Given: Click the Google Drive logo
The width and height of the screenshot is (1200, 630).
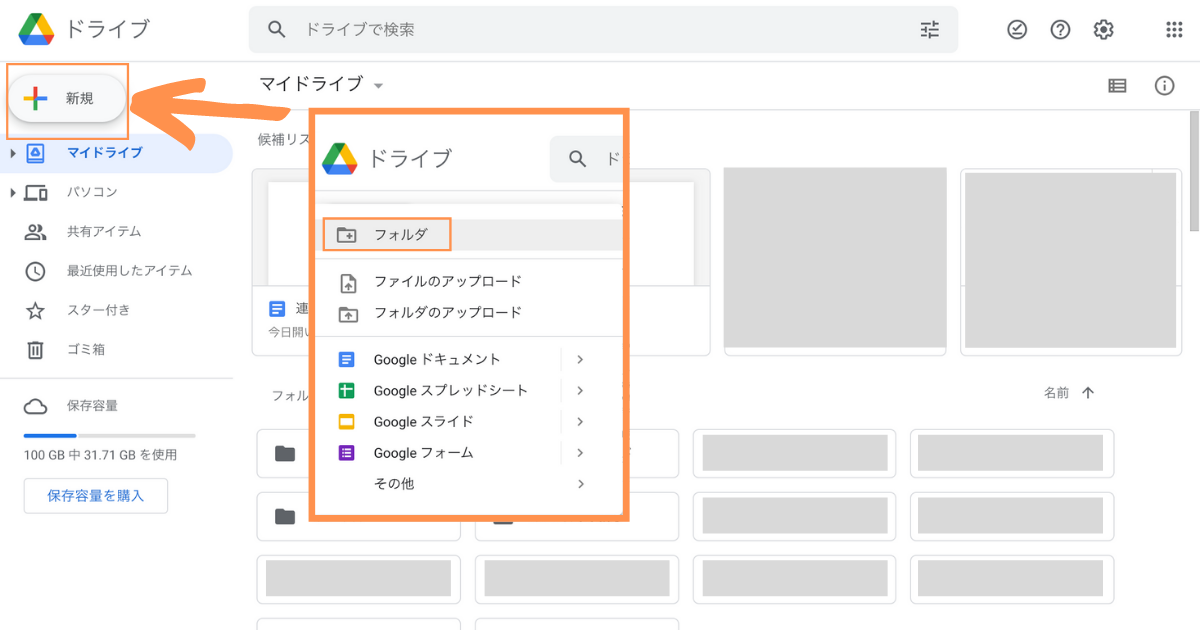Looking at the screenshot, I should coord(36,29).
